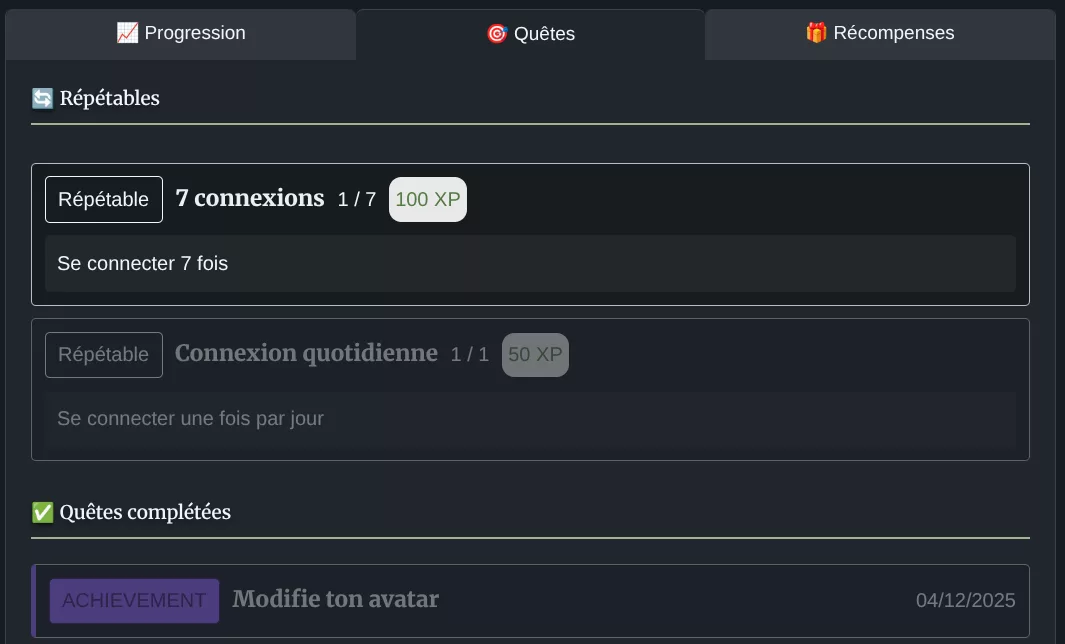Click the chart icon on Progression tab
1065x644 pixels.
(127, 33)
